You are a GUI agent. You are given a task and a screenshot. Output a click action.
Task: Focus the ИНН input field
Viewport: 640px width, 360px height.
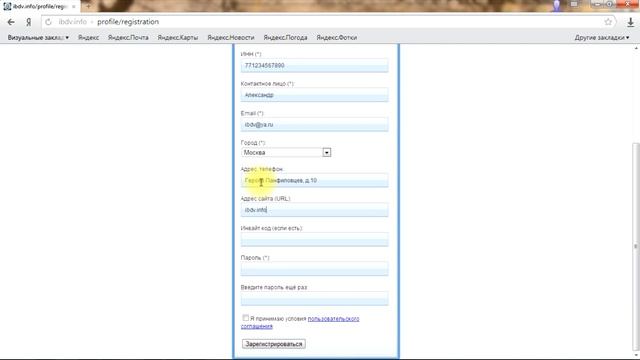tap(314, 66)
